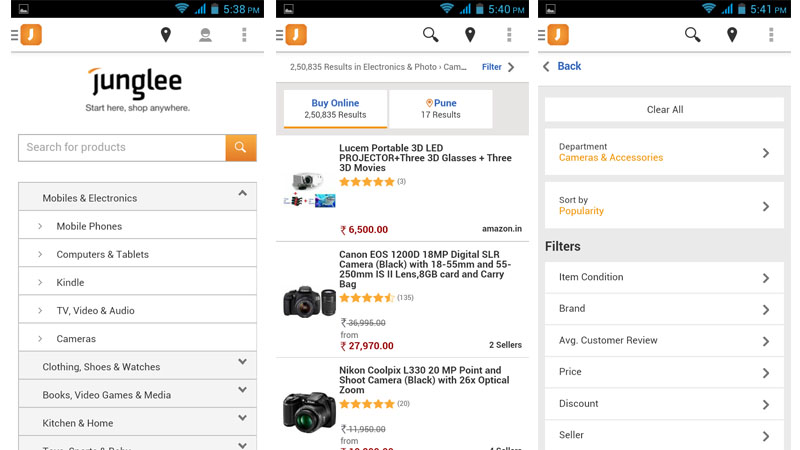Image resolution: width=800 pixels, height=450 pixels.
Task: Click WiFi status icon in first screen
Action: tap(182, 9)
